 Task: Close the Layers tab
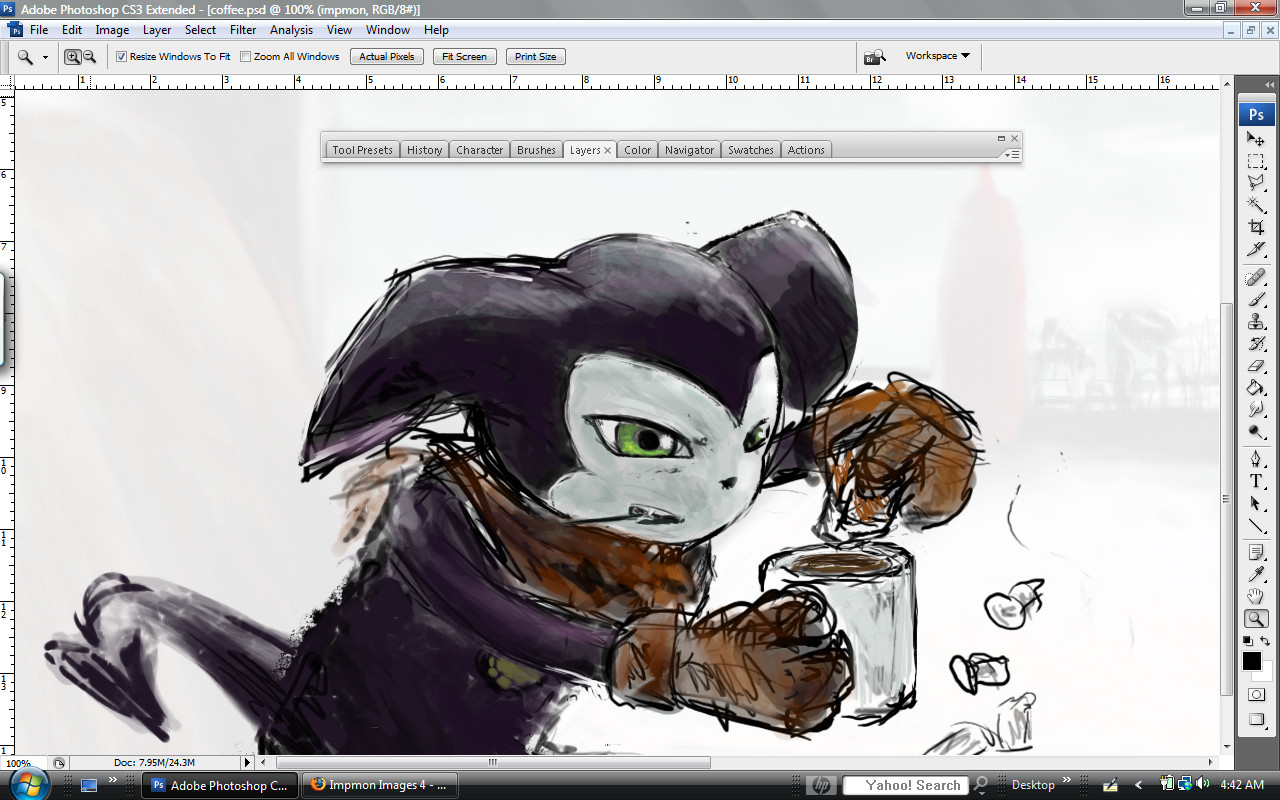(607, 151)
